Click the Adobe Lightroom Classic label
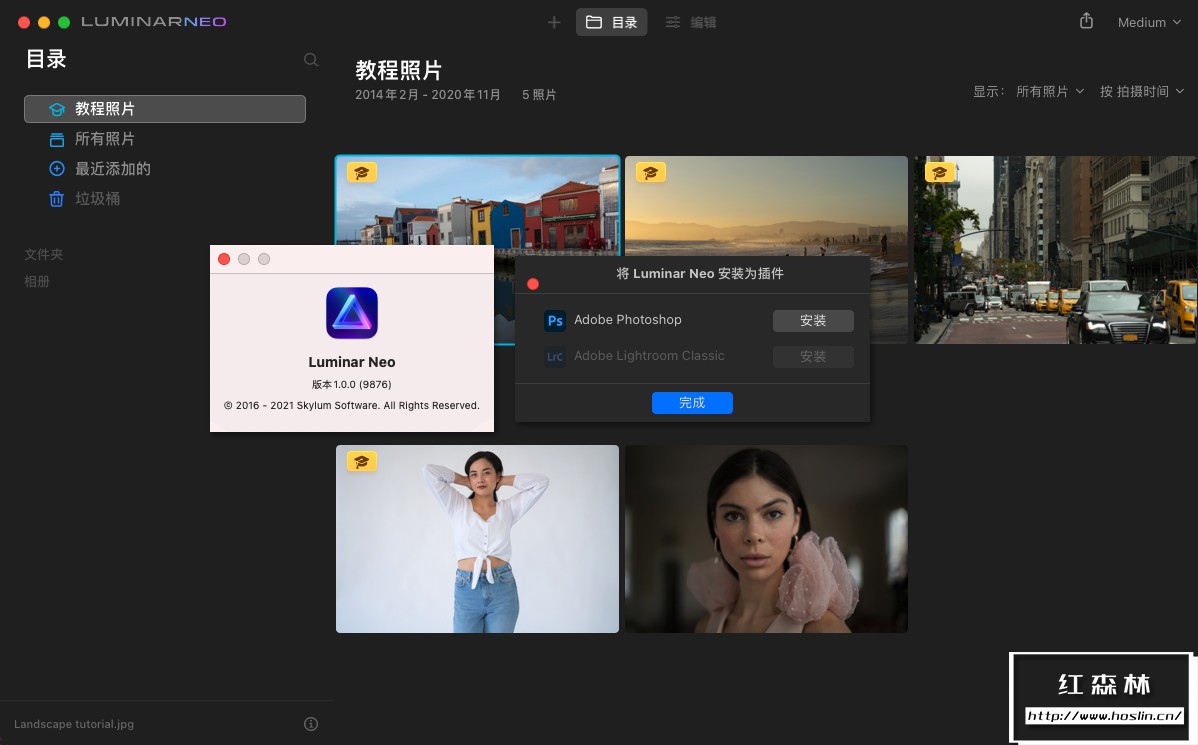The height and width of the screenshot is (745, 1198). pos(649,355)
